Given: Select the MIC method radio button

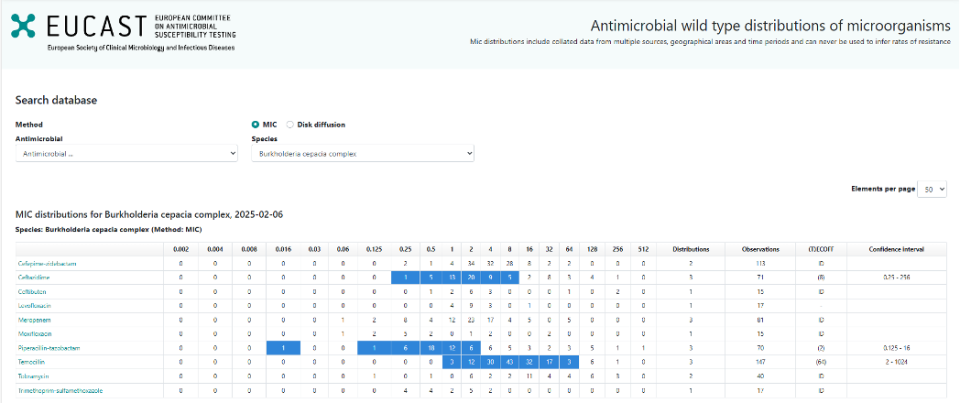Looking at the screenshot, I should tap(255, 125).
